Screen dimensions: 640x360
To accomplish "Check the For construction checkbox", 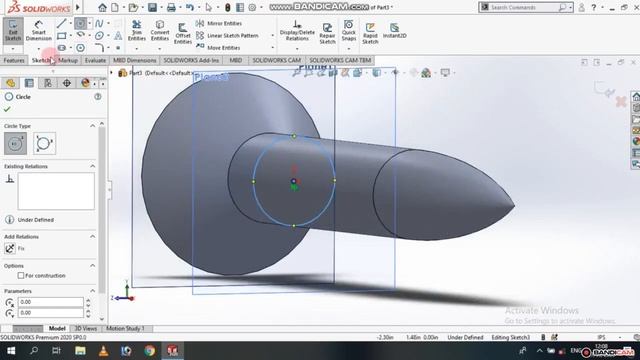I will tap(21, 276).
